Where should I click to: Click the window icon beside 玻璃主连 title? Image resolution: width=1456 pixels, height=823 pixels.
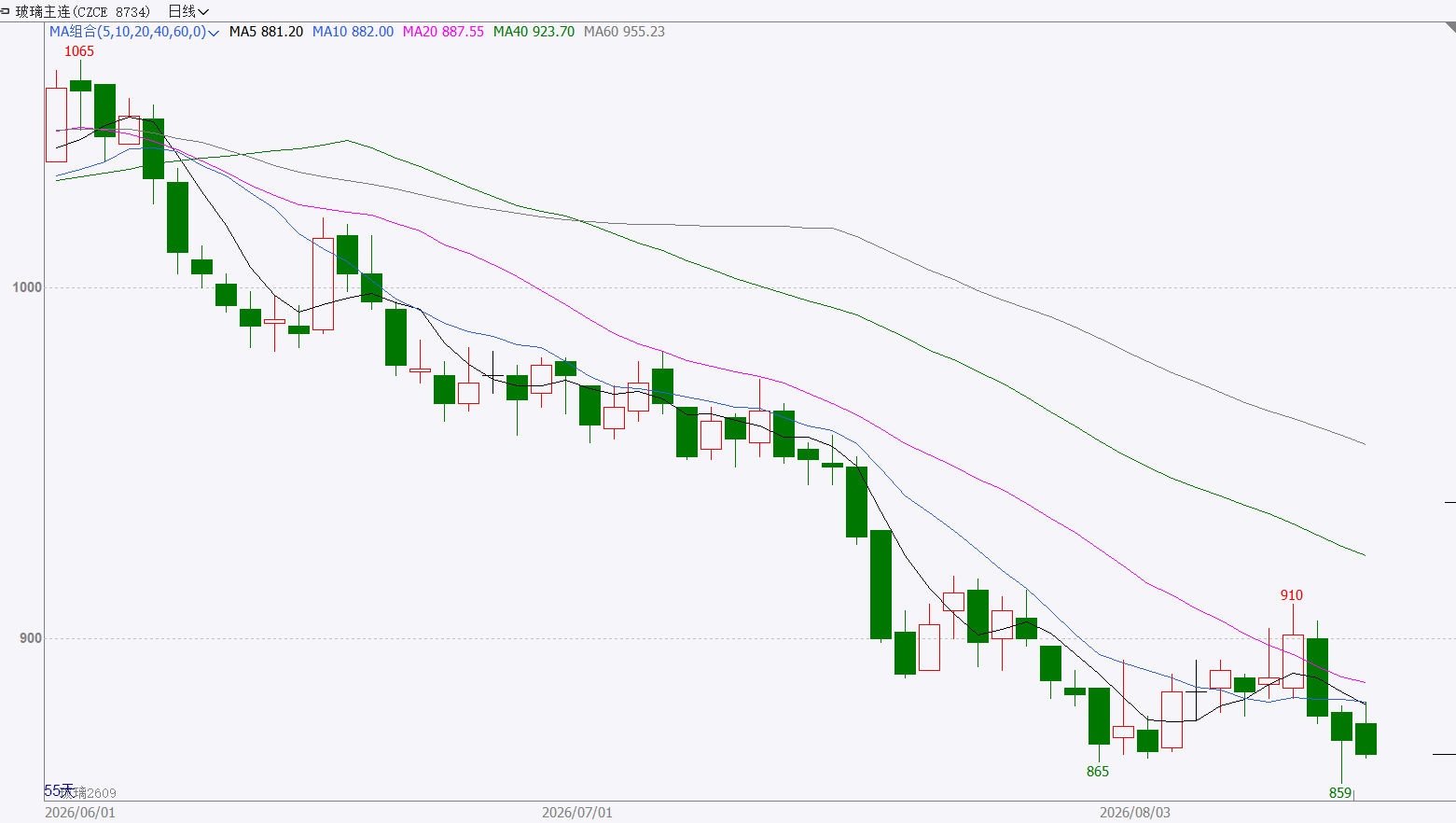6,11
